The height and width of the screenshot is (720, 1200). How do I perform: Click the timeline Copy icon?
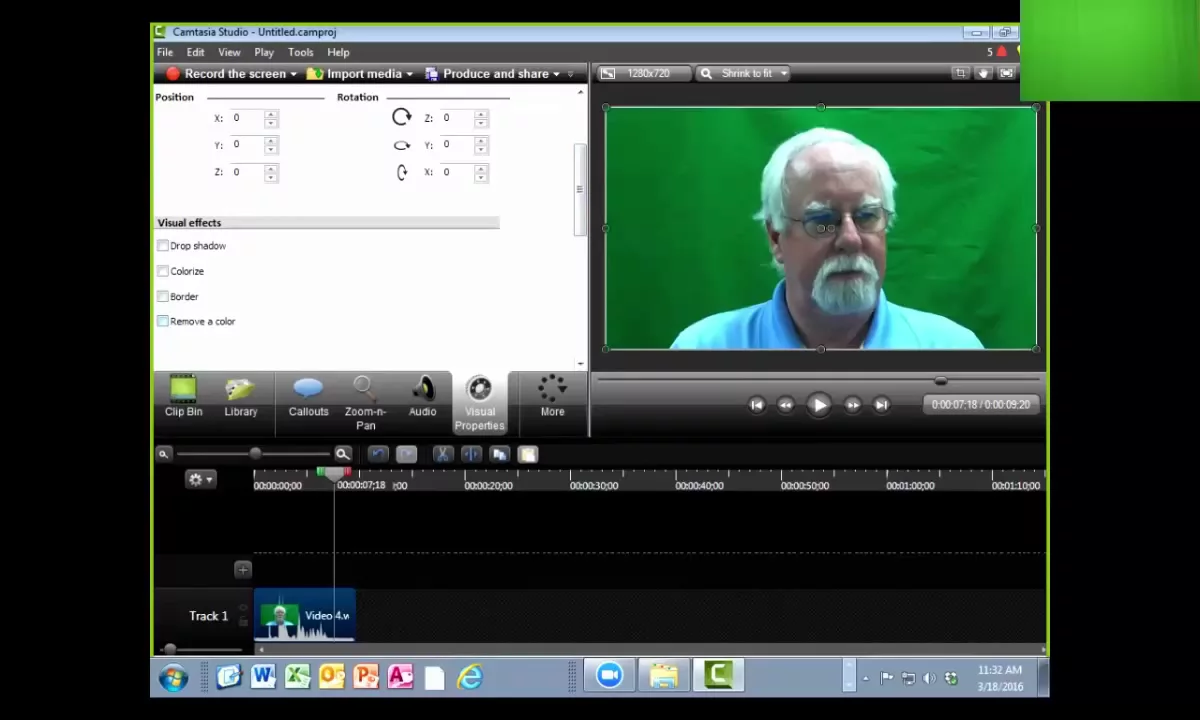[500, 455]
